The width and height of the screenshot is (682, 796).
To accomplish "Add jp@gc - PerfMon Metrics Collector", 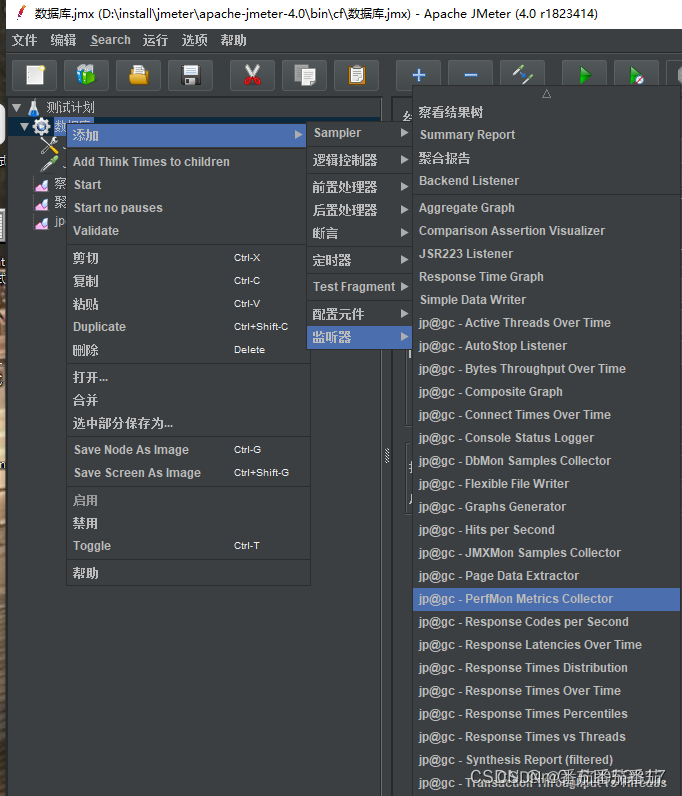I will pyautogui.click(x=546, y=599).
